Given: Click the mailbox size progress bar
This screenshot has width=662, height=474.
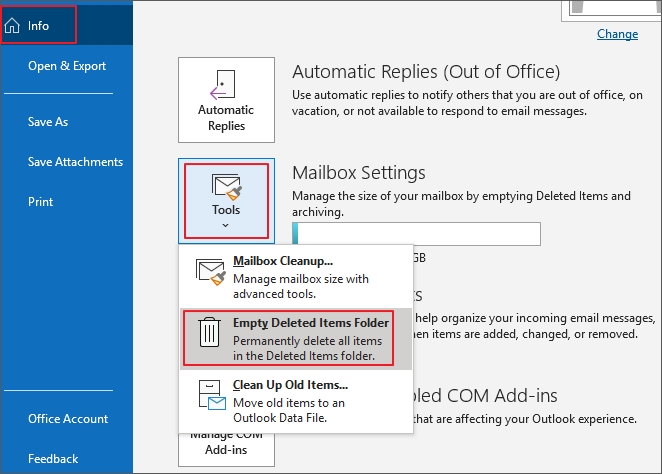Looking at the screenshot, I should (x=416, y=233).
